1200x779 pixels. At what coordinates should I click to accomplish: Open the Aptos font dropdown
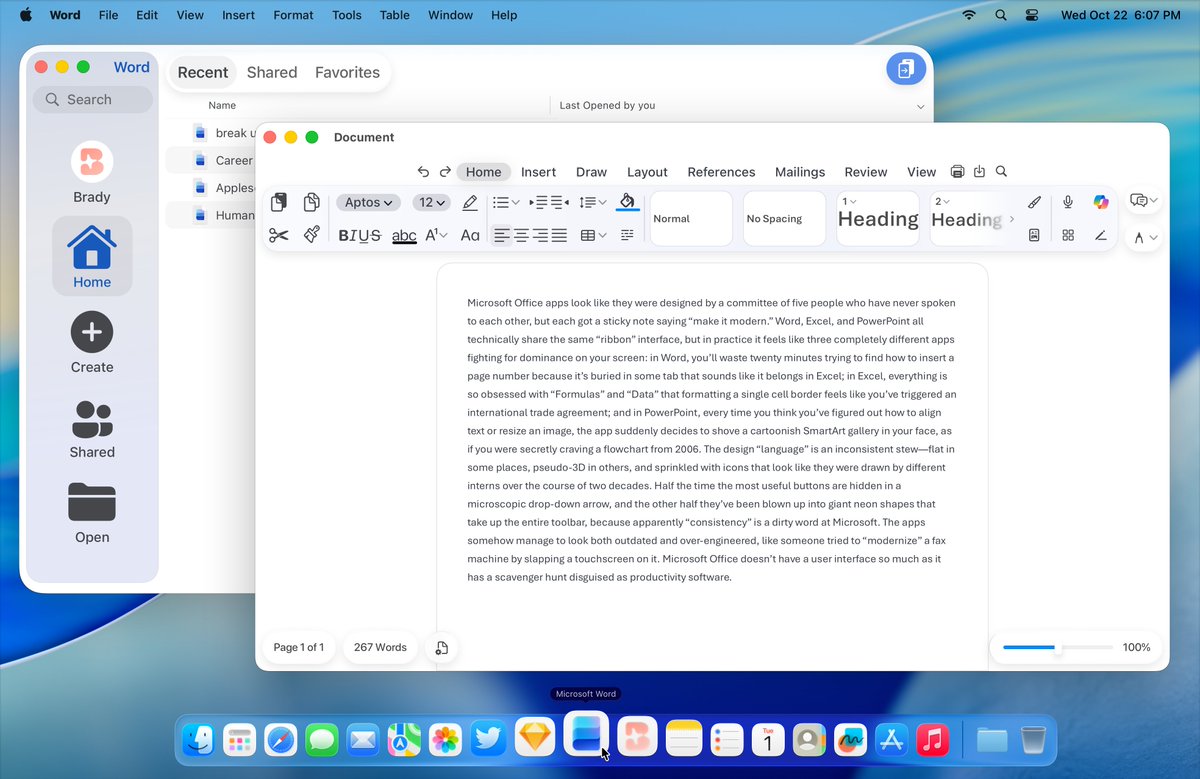click(368, 202)
